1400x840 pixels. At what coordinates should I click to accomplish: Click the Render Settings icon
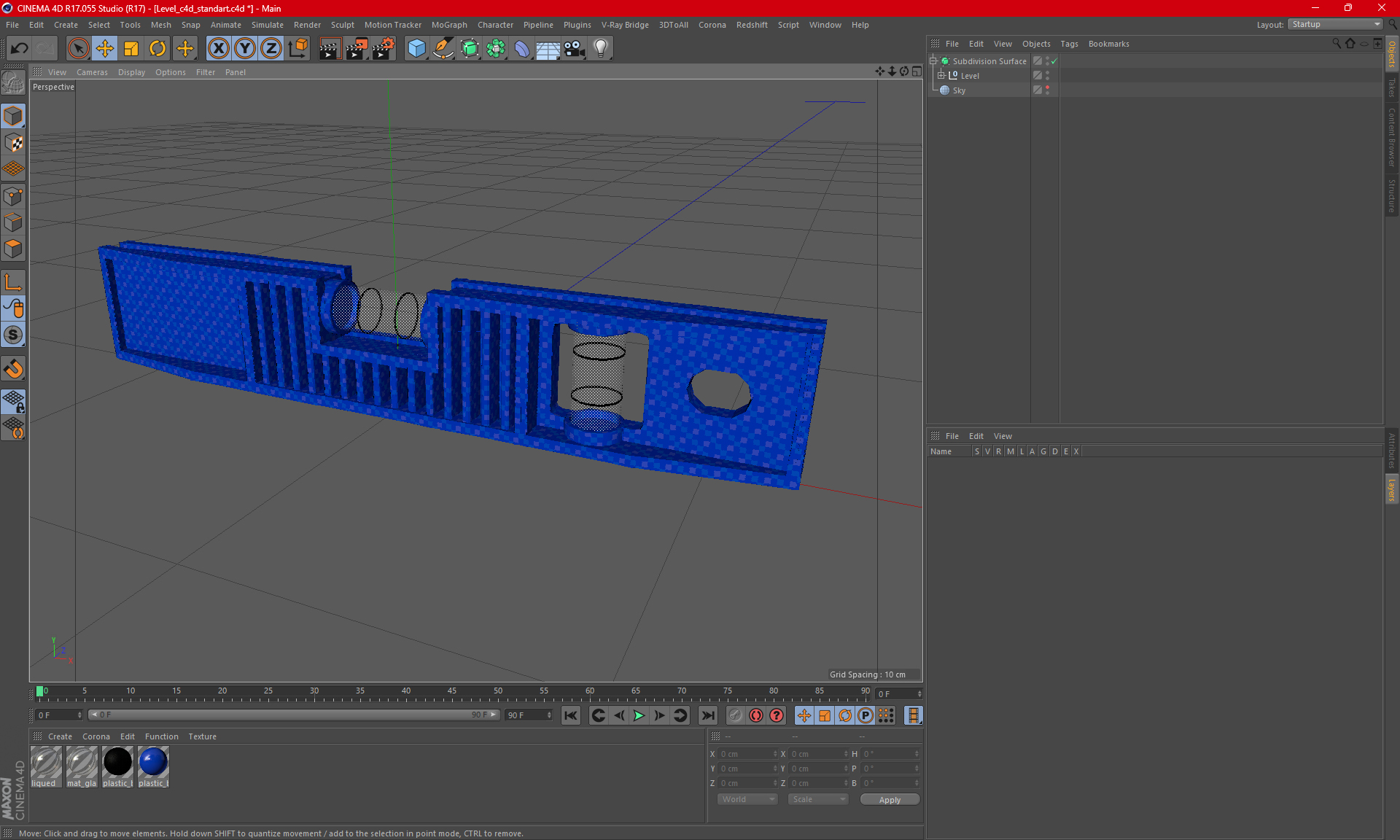pos(381,48)
